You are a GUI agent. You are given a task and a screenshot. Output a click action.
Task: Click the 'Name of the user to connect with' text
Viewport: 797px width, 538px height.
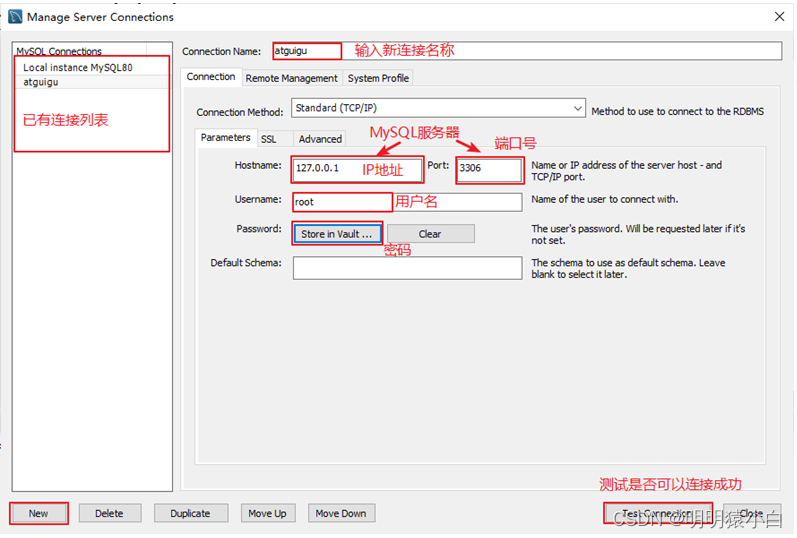pos(604,199)
